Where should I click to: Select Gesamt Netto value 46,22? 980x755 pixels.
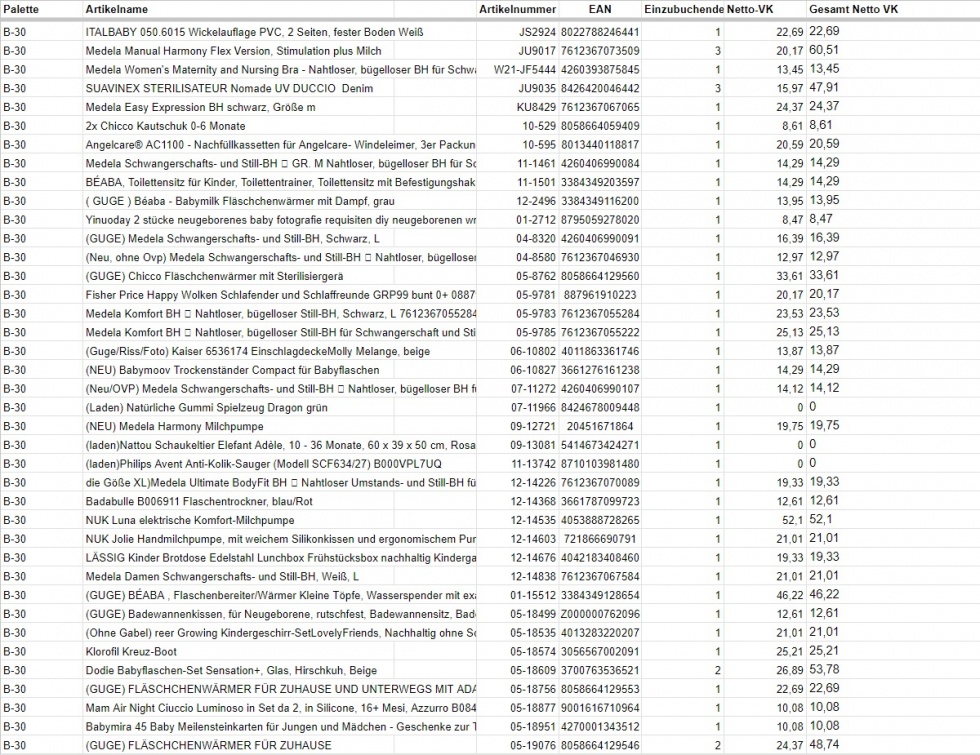point(824,594)
